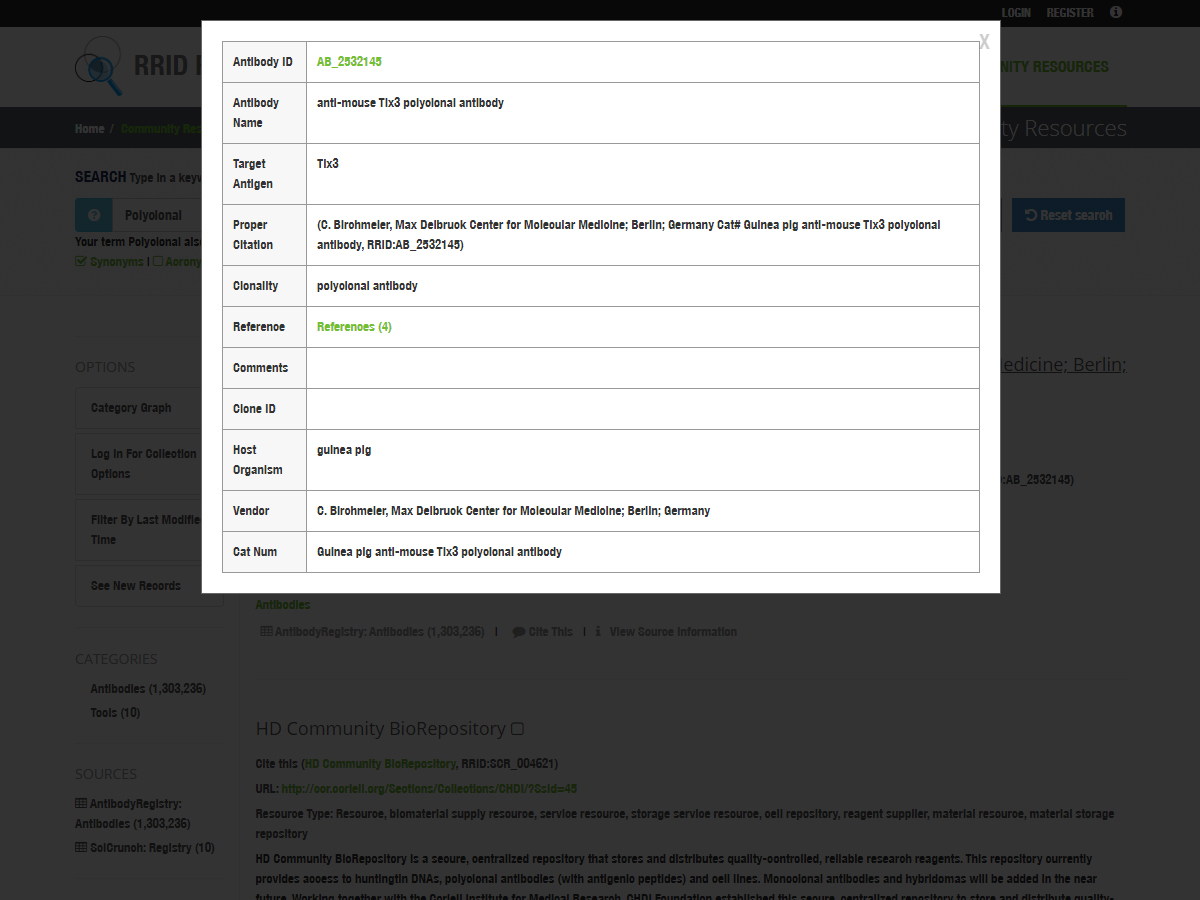Image resolution: width=1200 pixels, height=900 pixels.
Task: Toggle the Acronyms checkbox
Action: pyautogui.click(x=158, y=262)
